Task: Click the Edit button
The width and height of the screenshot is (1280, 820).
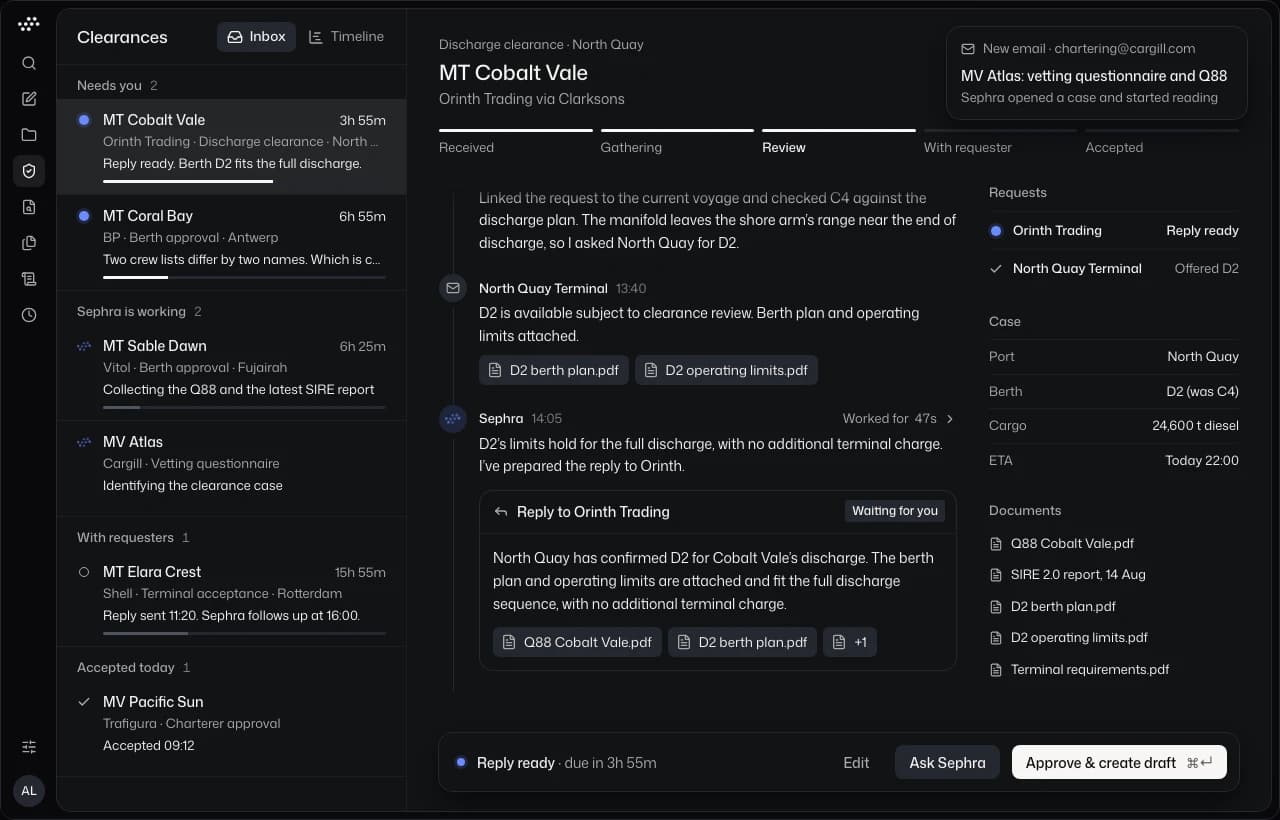Action: (x=856, y=763)
